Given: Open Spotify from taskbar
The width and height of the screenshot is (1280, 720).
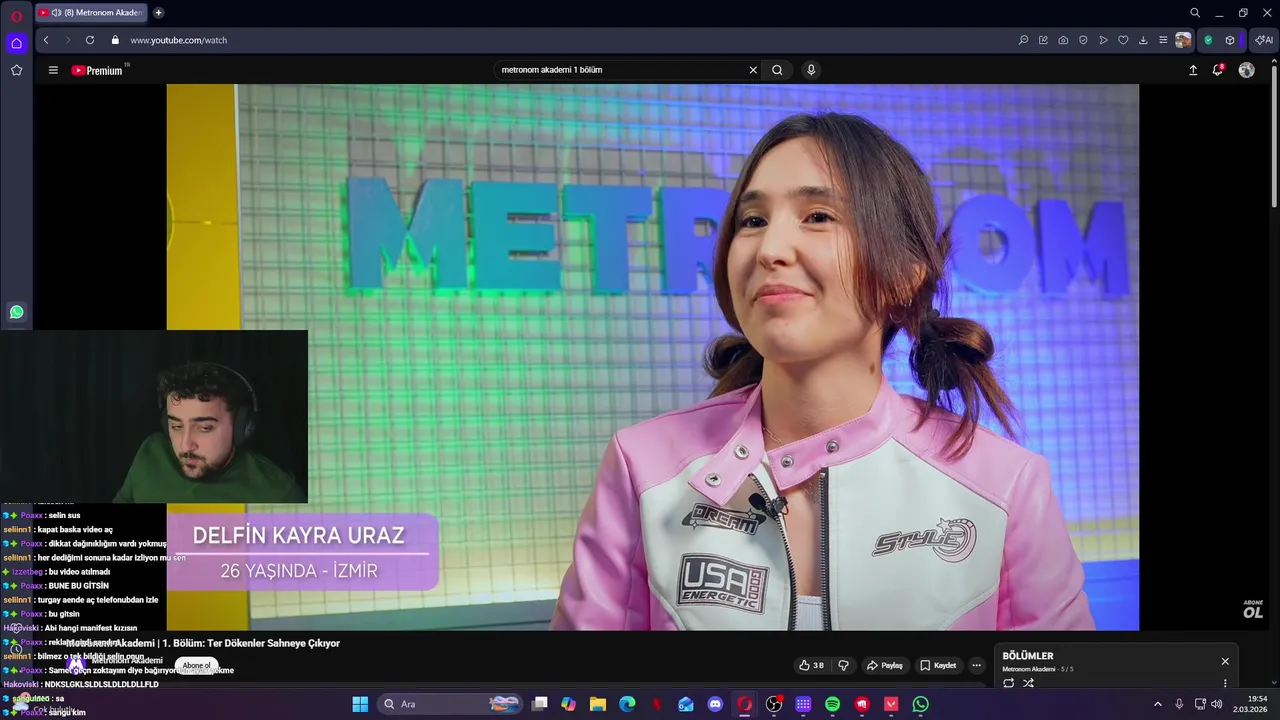Looking at the screenshot, I should tap(832, 704).
